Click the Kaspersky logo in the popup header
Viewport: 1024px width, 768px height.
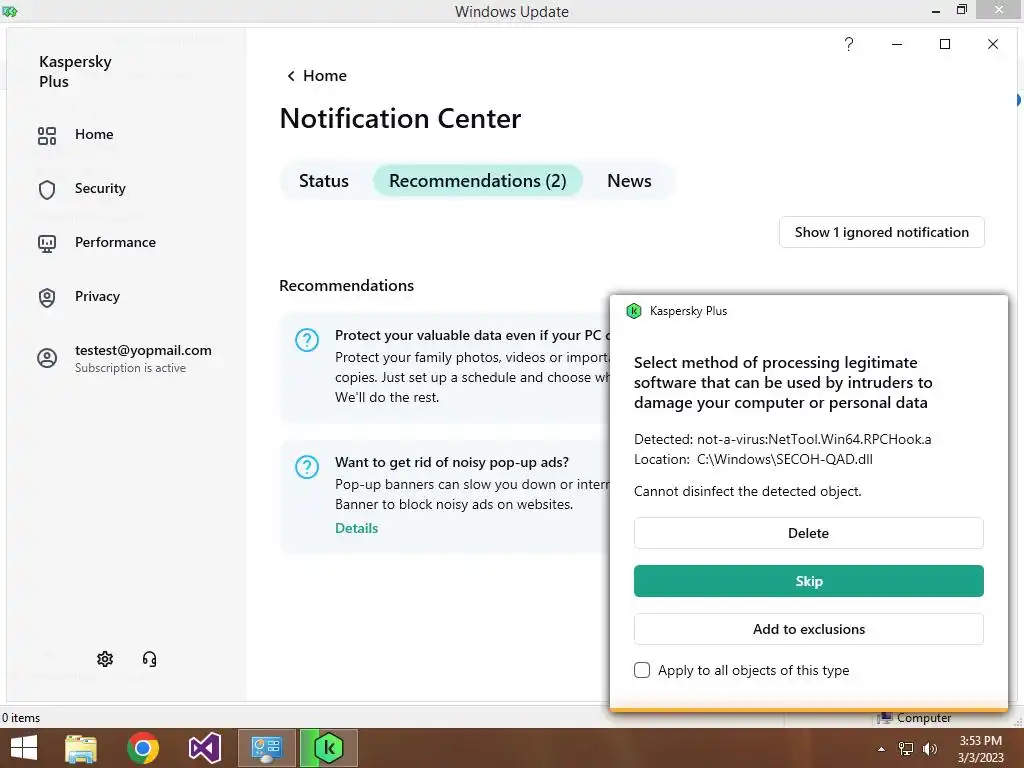[x=633, y=311]
